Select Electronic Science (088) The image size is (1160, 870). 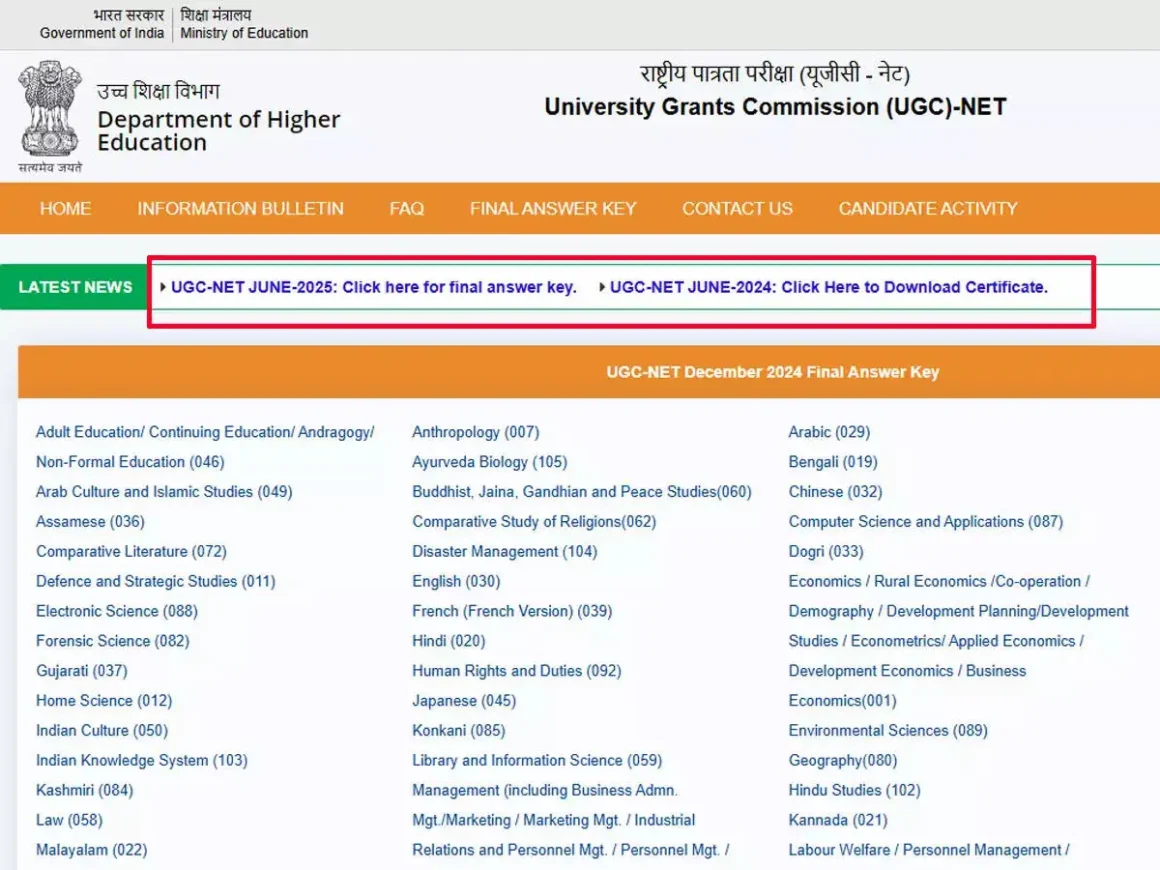[x=117, y=611]
